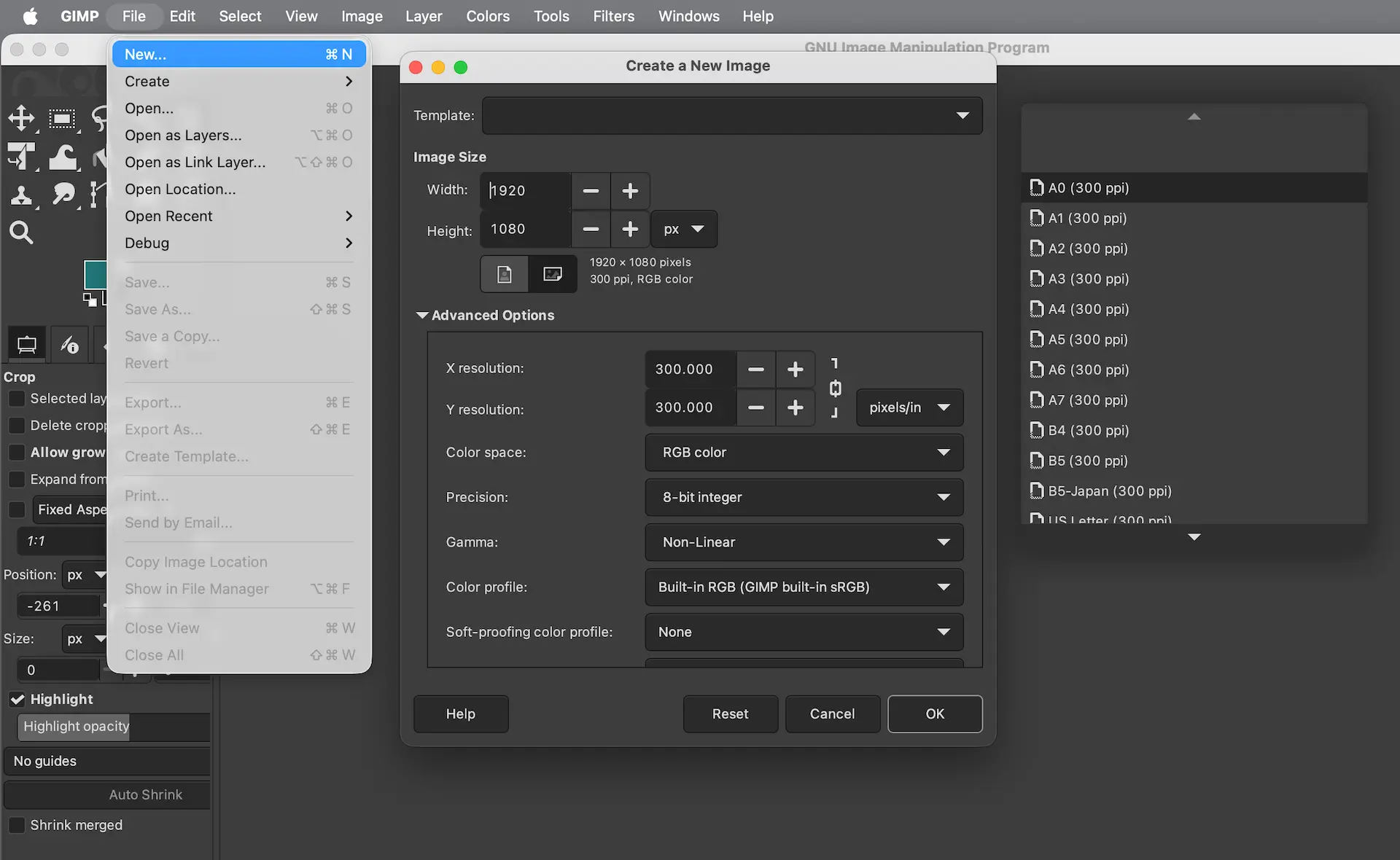The width and height of the screenshot is (1400, 860).
Task: Click the template list scroll-up arrow
Action: point(1194,117)
